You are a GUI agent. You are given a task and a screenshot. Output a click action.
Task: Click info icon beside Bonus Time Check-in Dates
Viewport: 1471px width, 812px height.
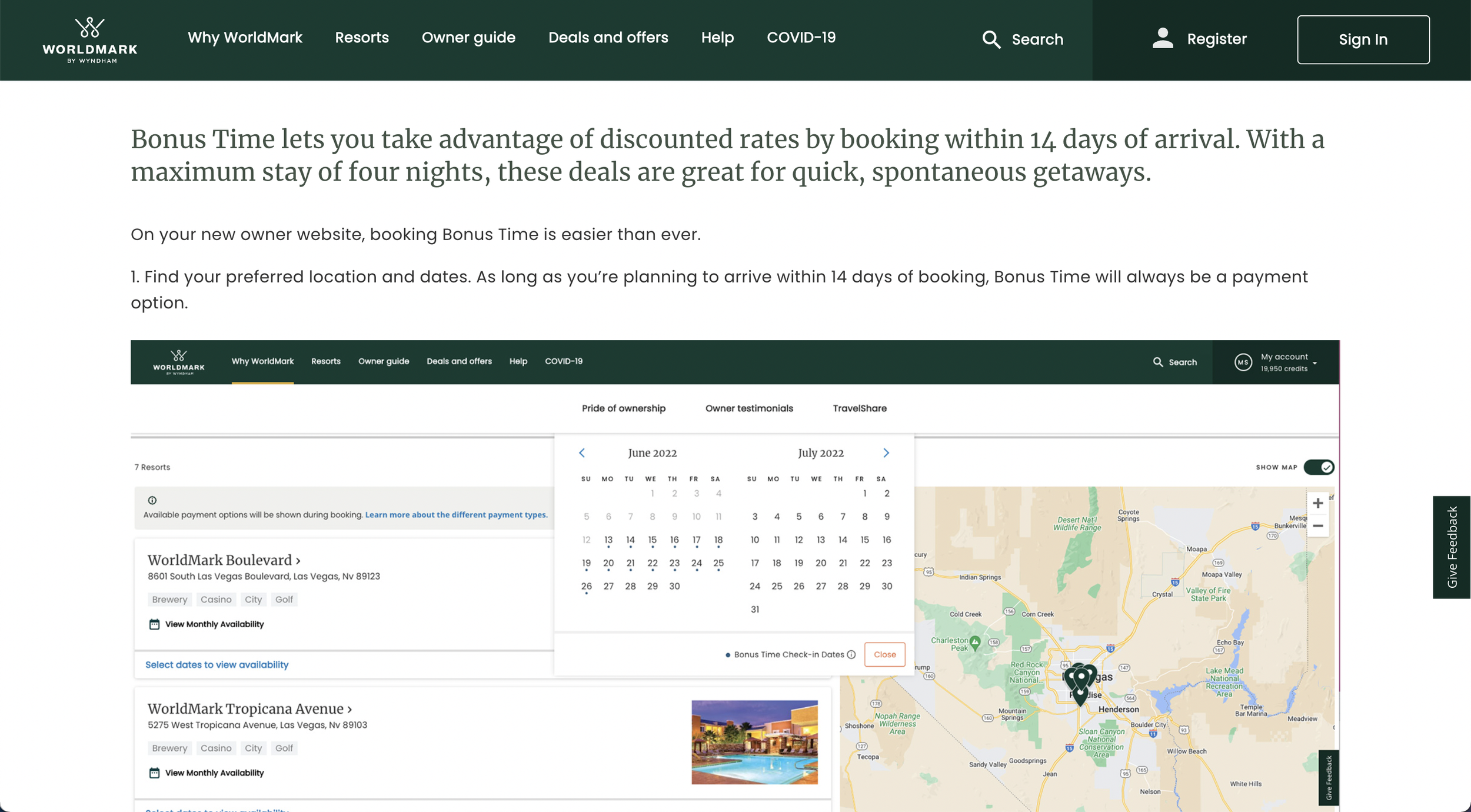tap(851, 654)
